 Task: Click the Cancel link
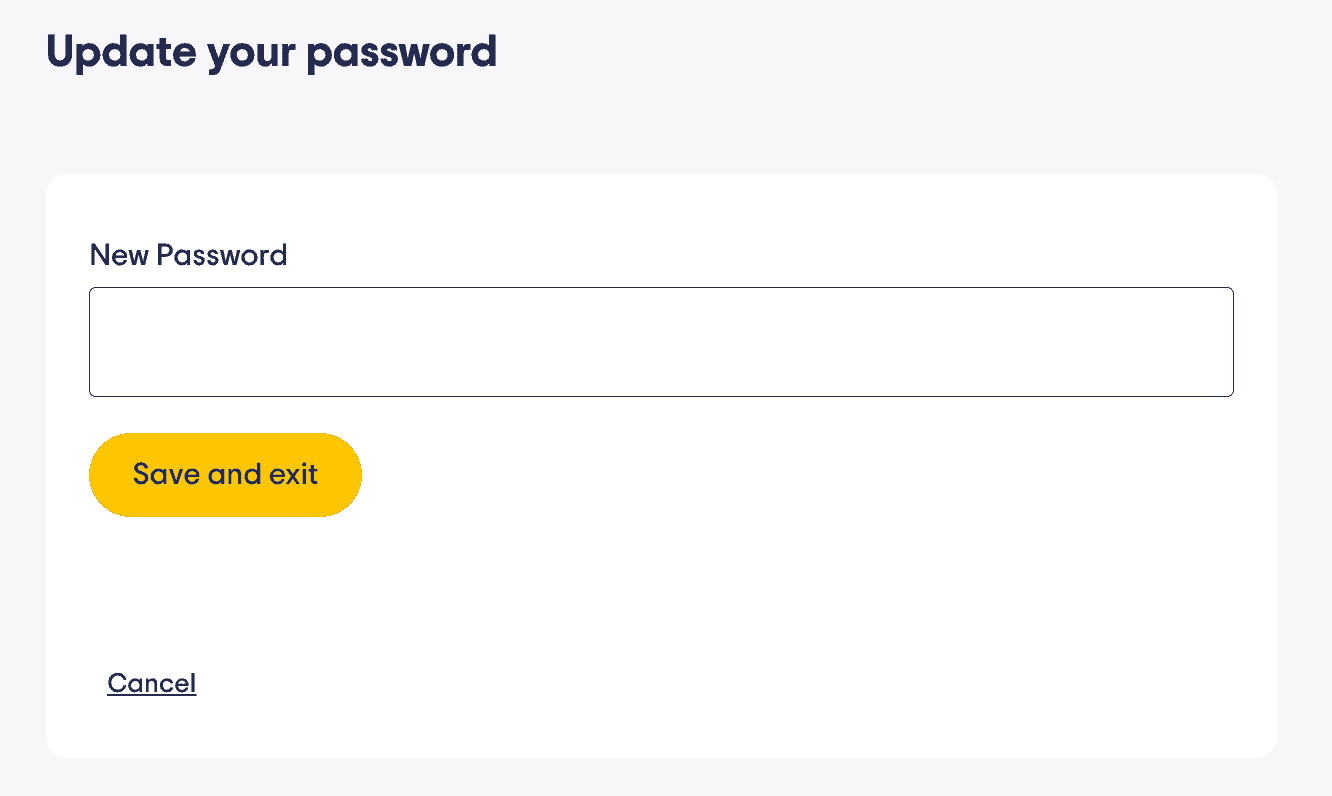152,683
